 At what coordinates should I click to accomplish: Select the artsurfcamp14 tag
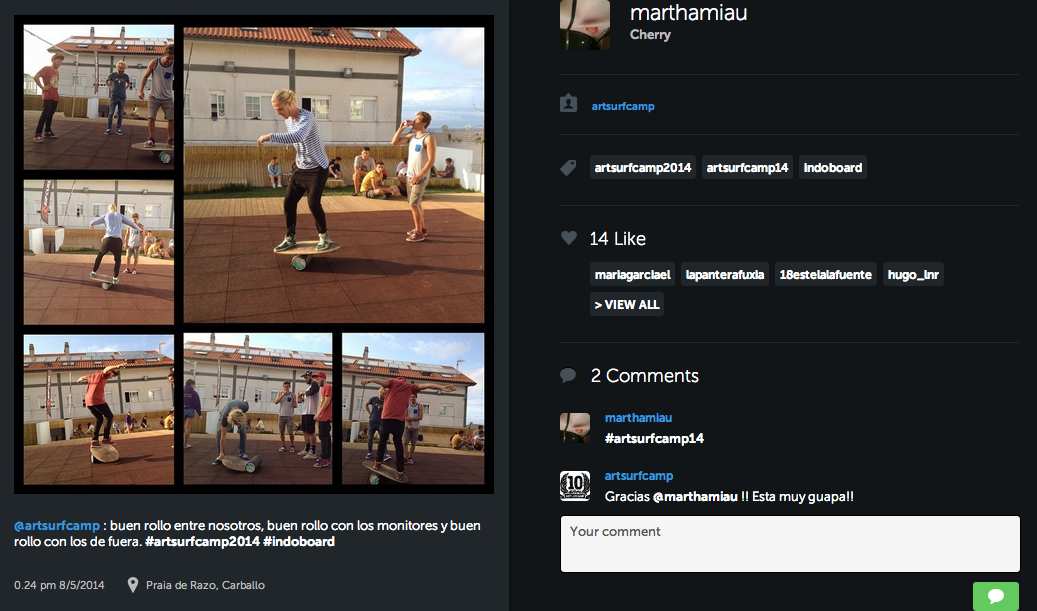coord(747,168)
